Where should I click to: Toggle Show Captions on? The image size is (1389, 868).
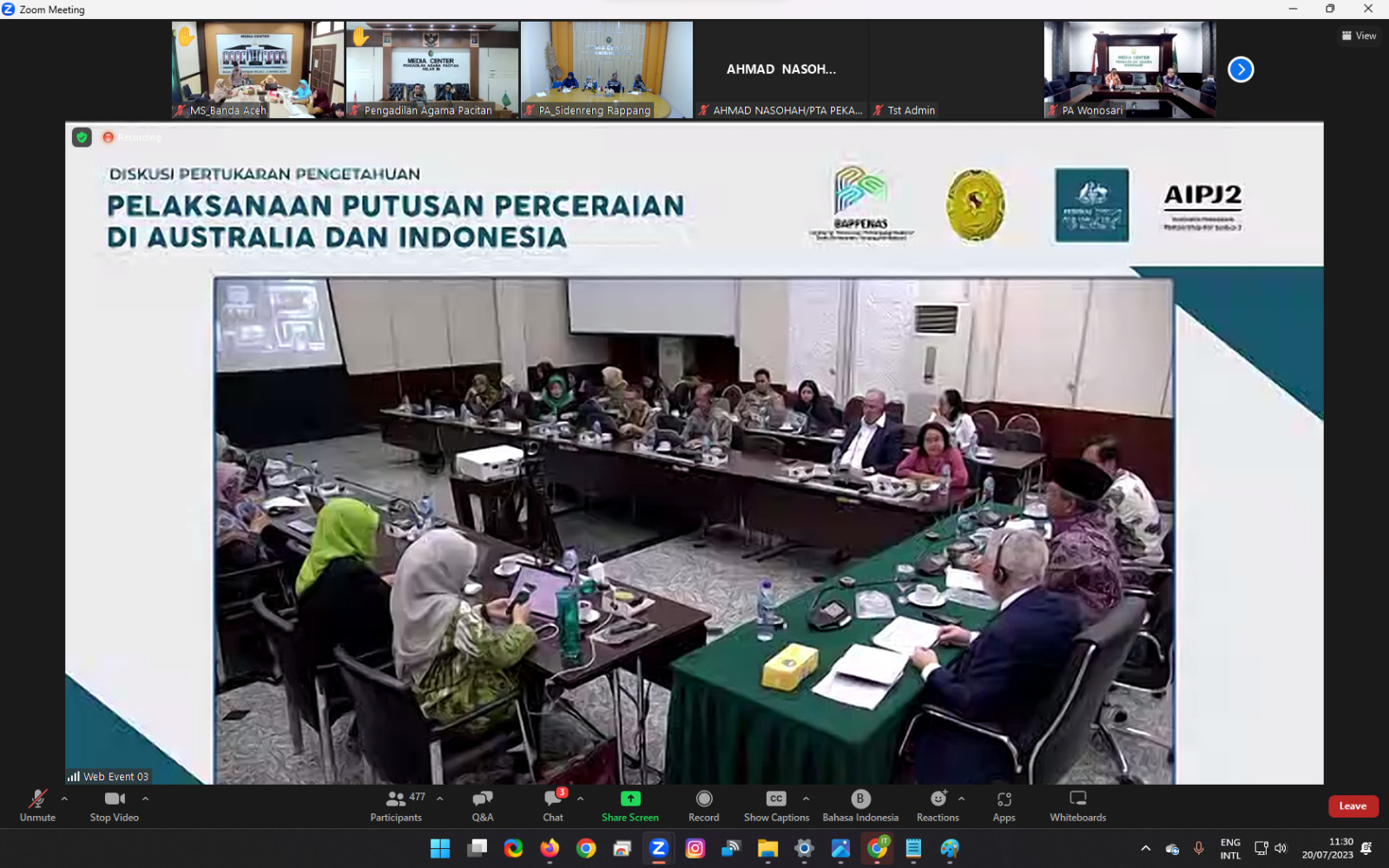point(776,805)
